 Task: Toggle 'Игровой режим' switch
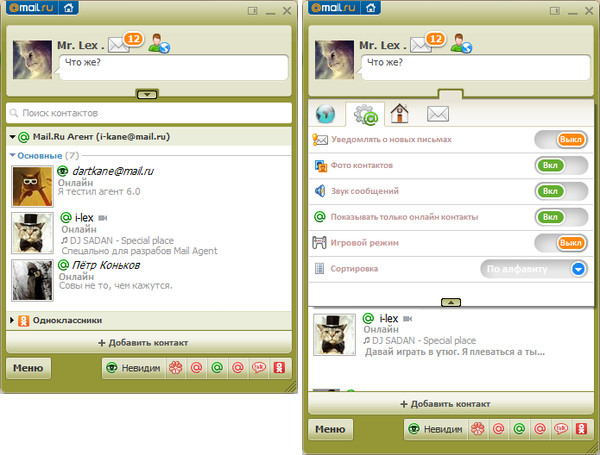tap(561, 243)
